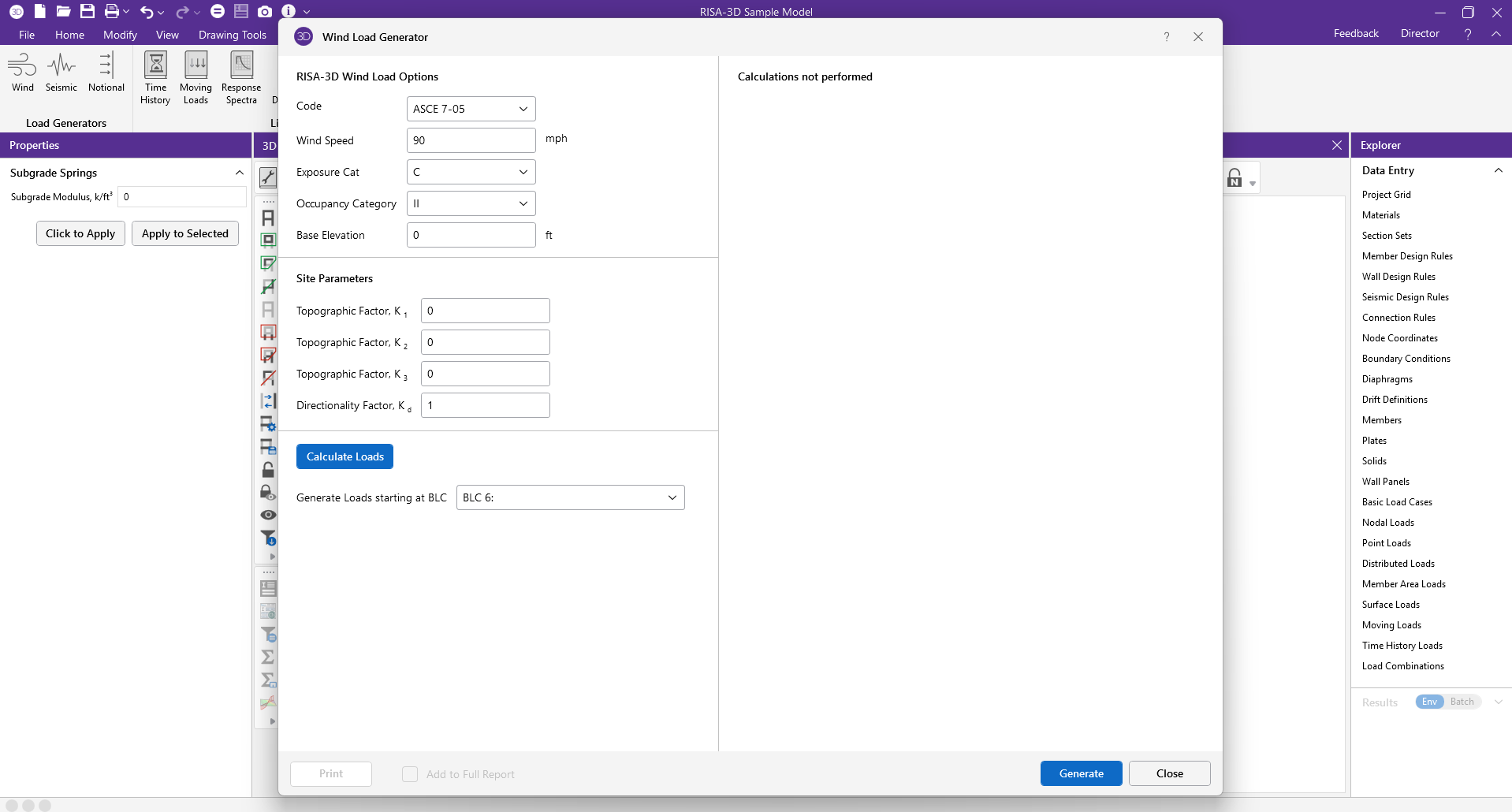
Task: Click the Calculate Loads button
Action: point(344,456)
